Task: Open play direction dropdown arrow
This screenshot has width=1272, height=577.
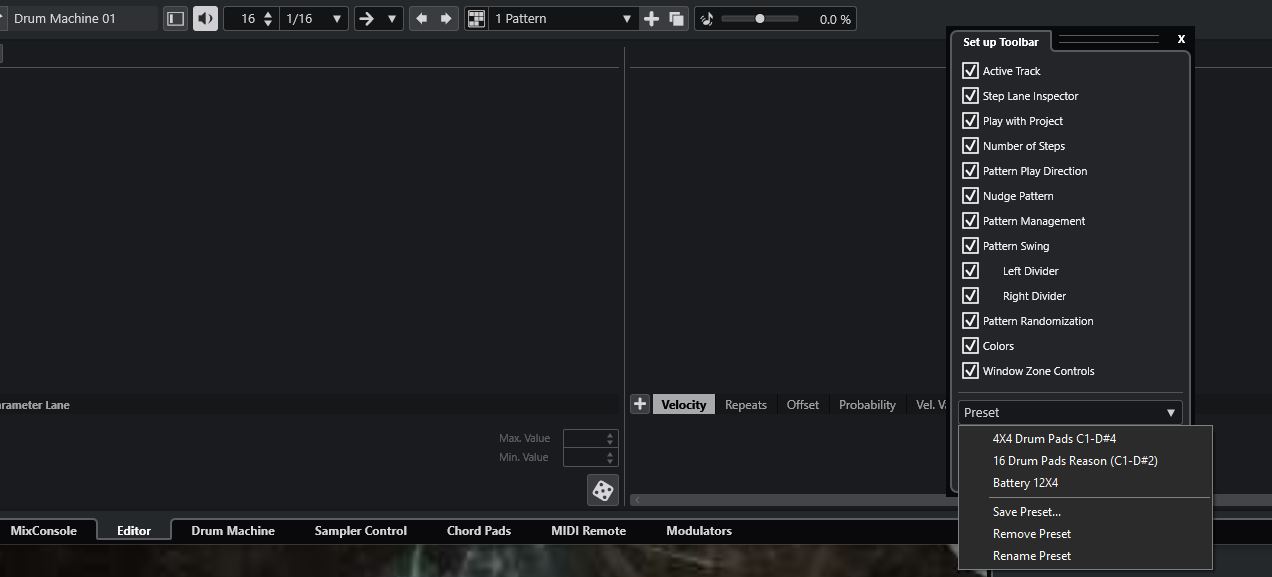Action: point(392,19)
